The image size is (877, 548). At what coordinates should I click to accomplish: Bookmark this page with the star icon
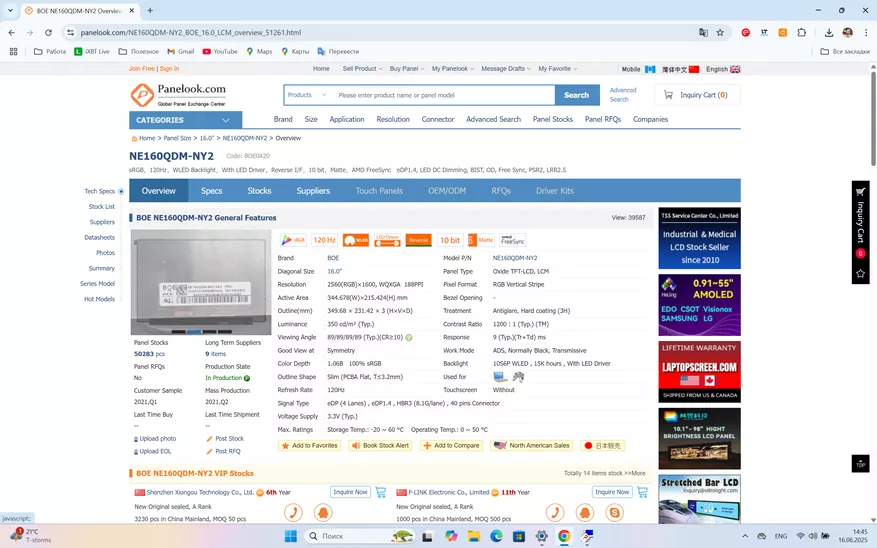click(x=722, y=33)
